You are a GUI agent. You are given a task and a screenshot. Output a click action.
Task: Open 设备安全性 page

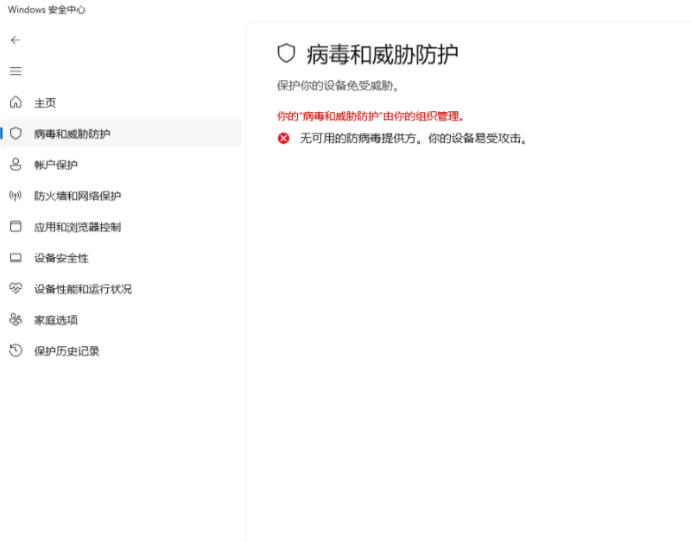pyautogui.click(x=121, y=258)
